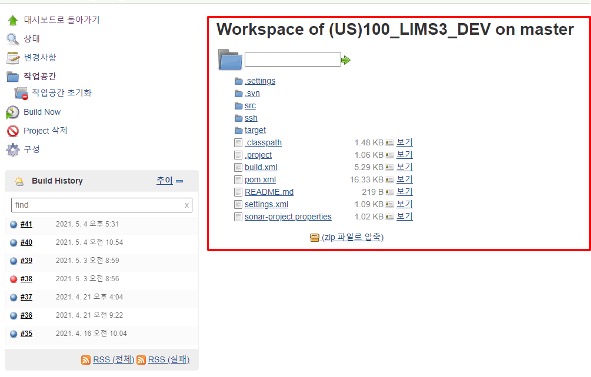Screen dimensions: 591x377
Task: Click blue status ball of build #39
Action: tap(14, 261)
